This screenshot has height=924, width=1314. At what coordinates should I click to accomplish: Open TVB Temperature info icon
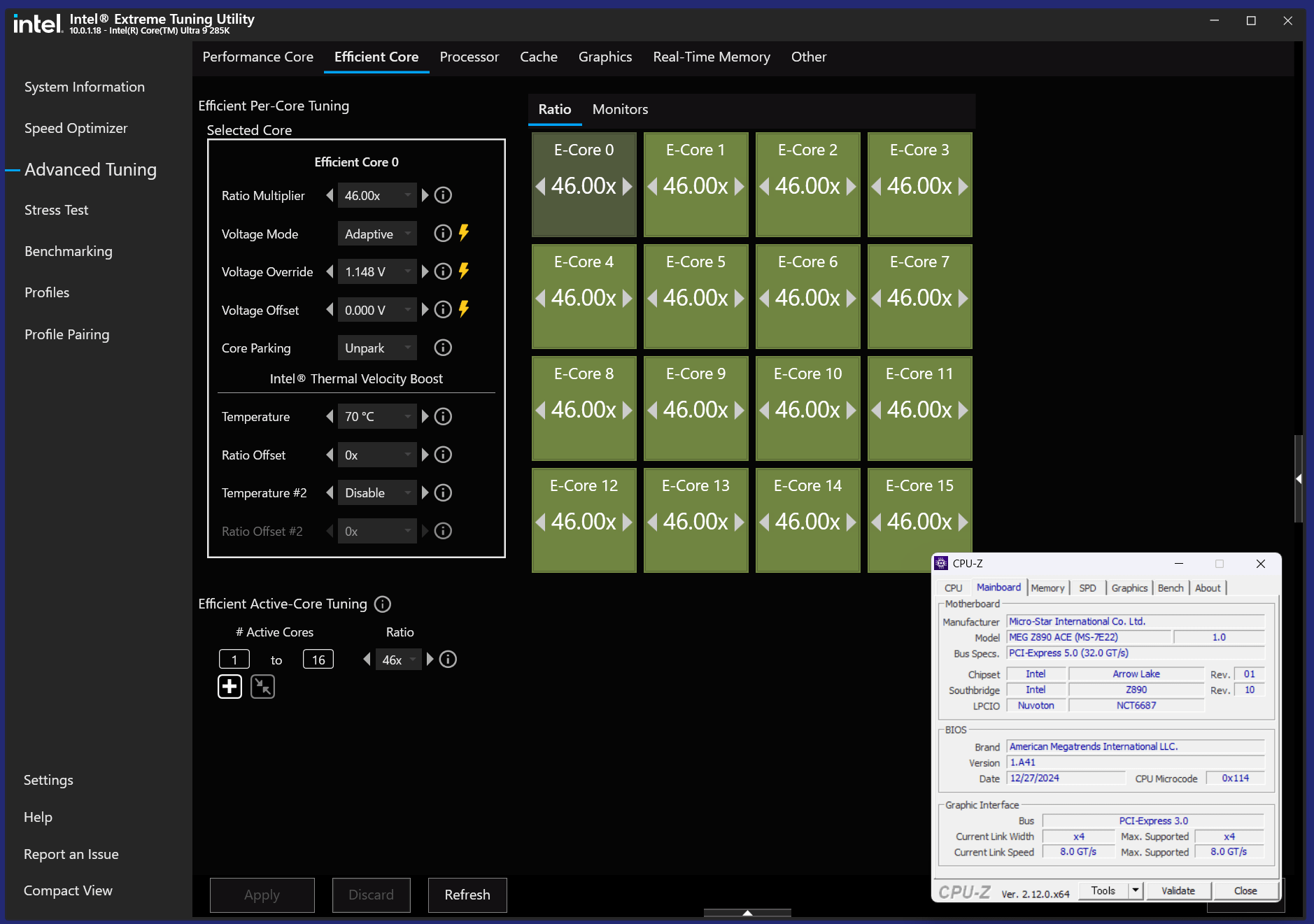(x=443, y=417)
